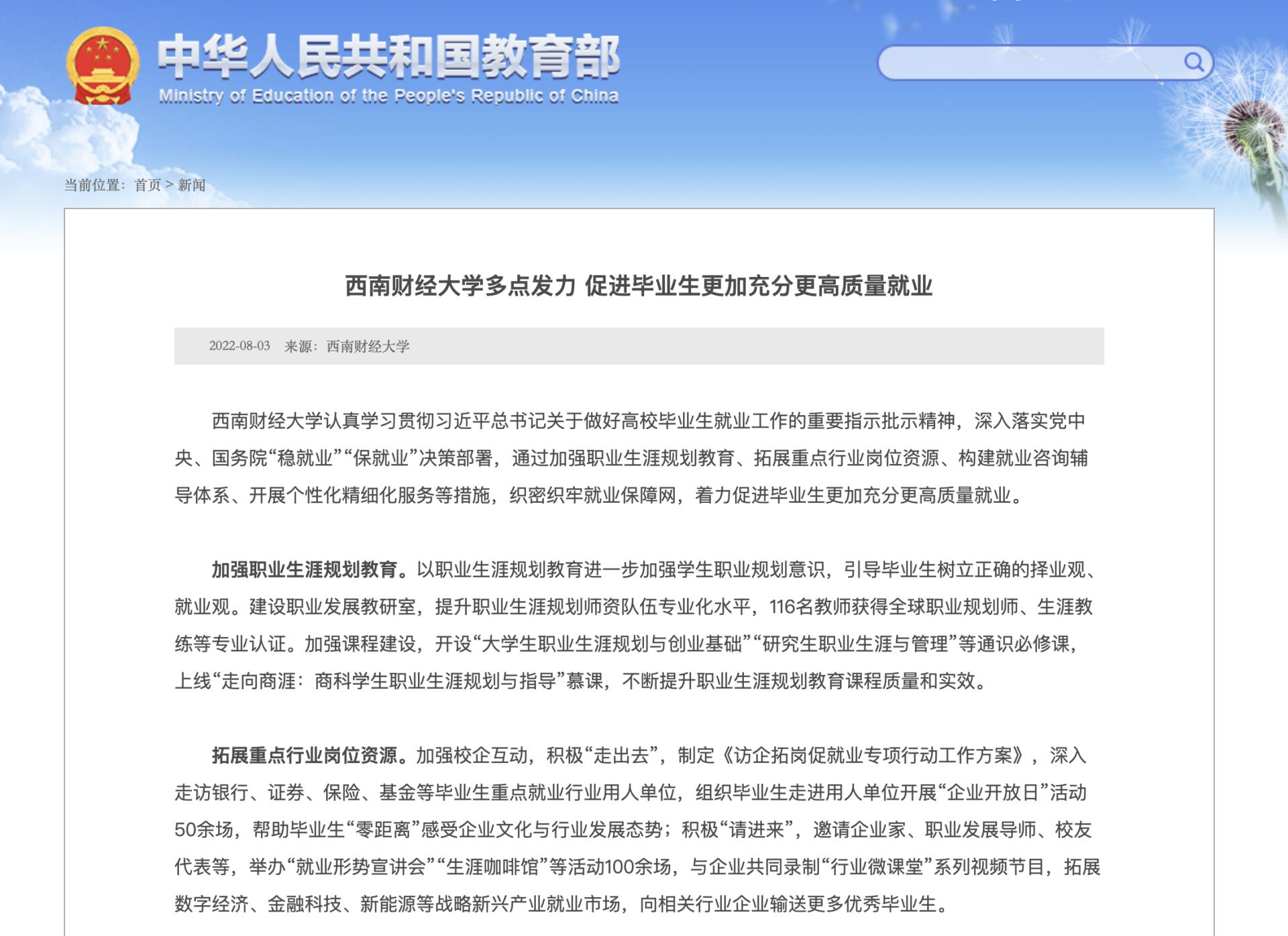Open the 新闻 breadcrumb link
The width and height of the screenshot is (1288, 936).
coord(191,185)
